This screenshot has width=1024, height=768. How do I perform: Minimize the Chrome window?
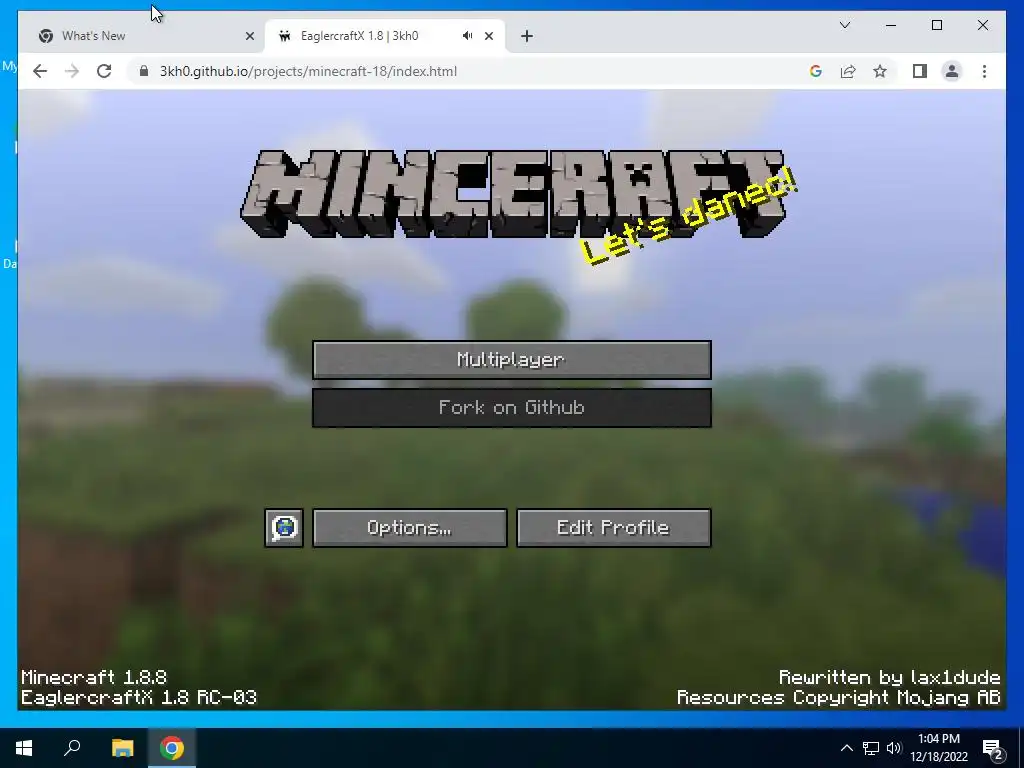(x=891, y=25)
